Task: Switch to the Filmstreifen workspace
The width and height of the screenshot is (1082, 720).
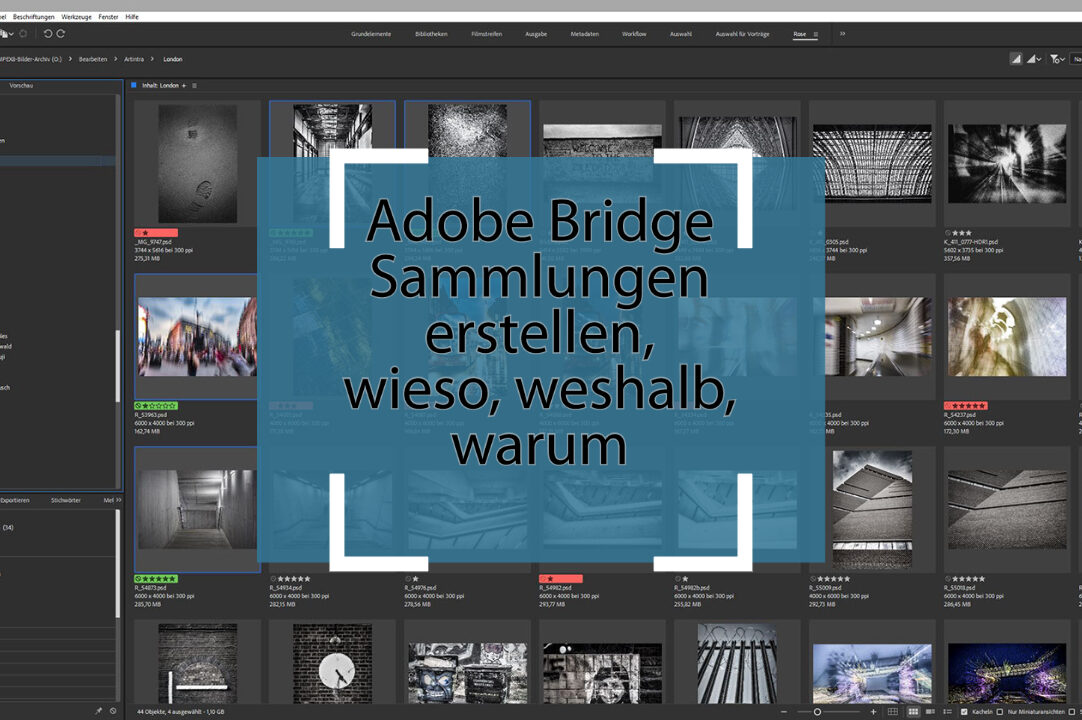Action: (x=486, y=34)
